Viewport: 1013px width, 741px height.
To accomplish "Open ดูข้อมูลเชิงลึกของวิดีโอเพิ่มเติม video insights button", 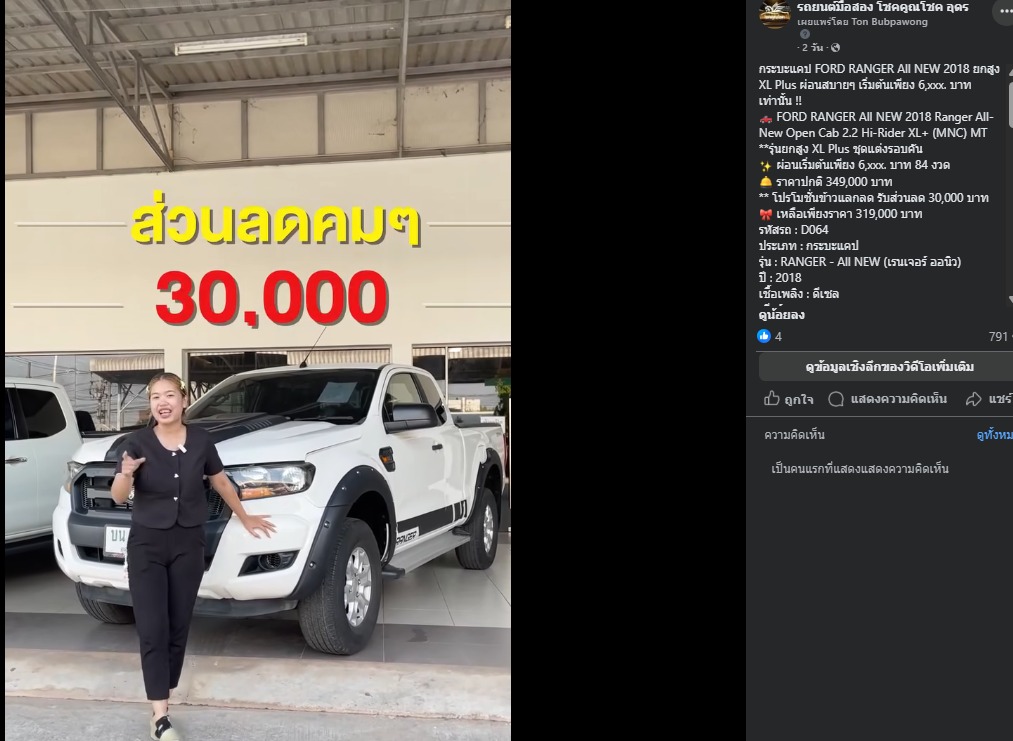I will pos(886,367).
